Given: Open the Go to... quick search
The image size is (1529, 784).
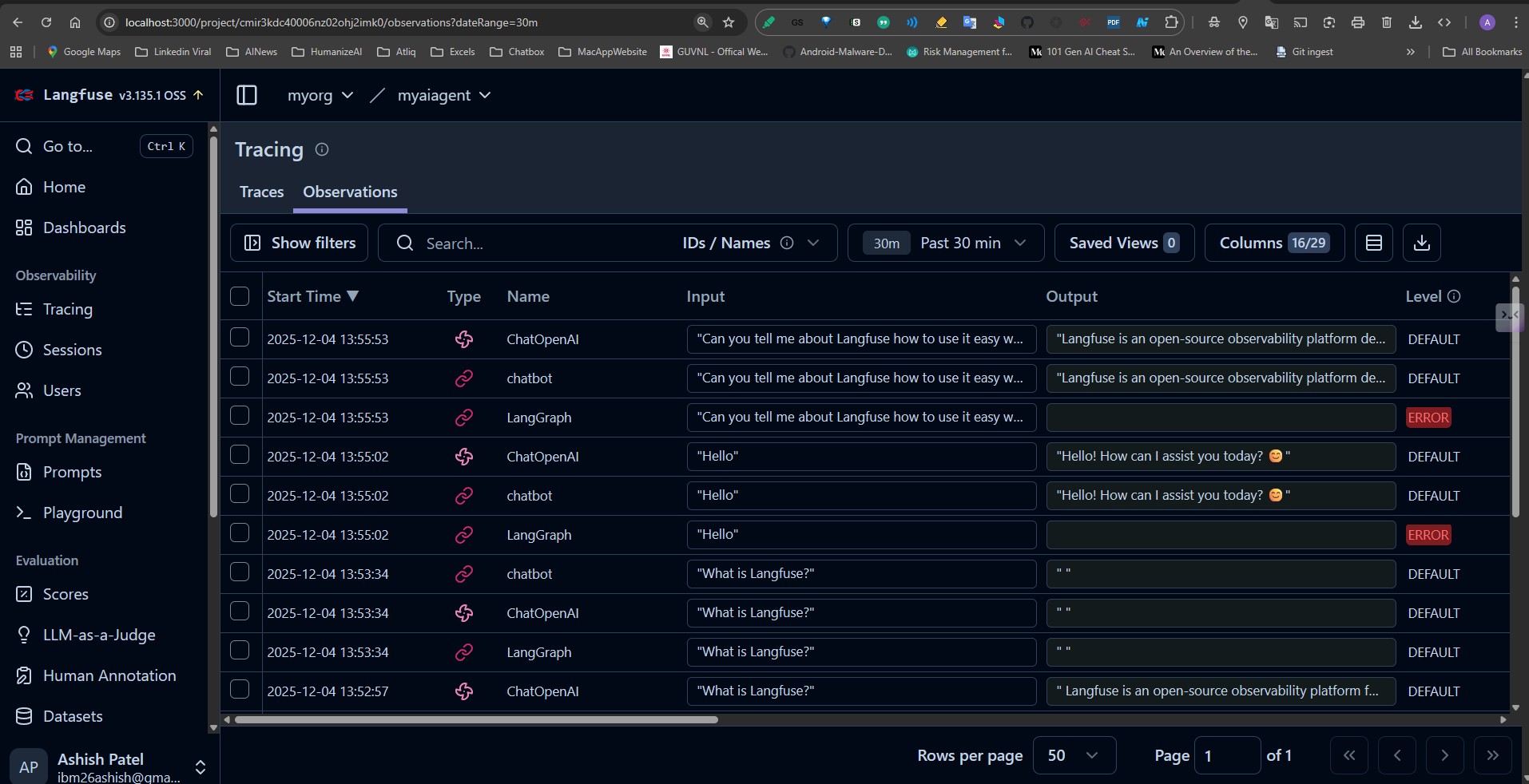Looking at the screenshot, I should pos(104,146).
